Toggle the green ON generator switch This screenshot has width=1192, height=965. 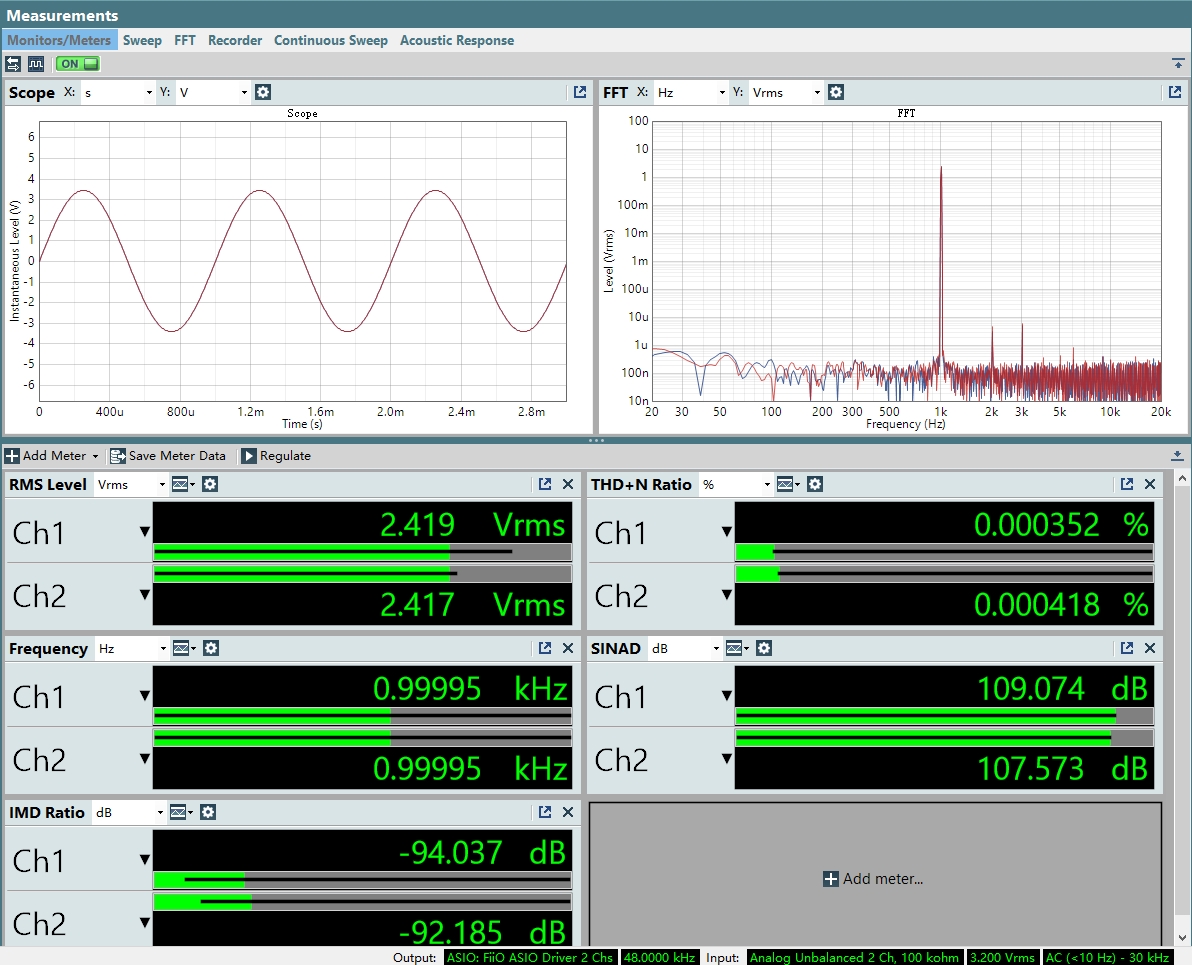tap(78, 64)
